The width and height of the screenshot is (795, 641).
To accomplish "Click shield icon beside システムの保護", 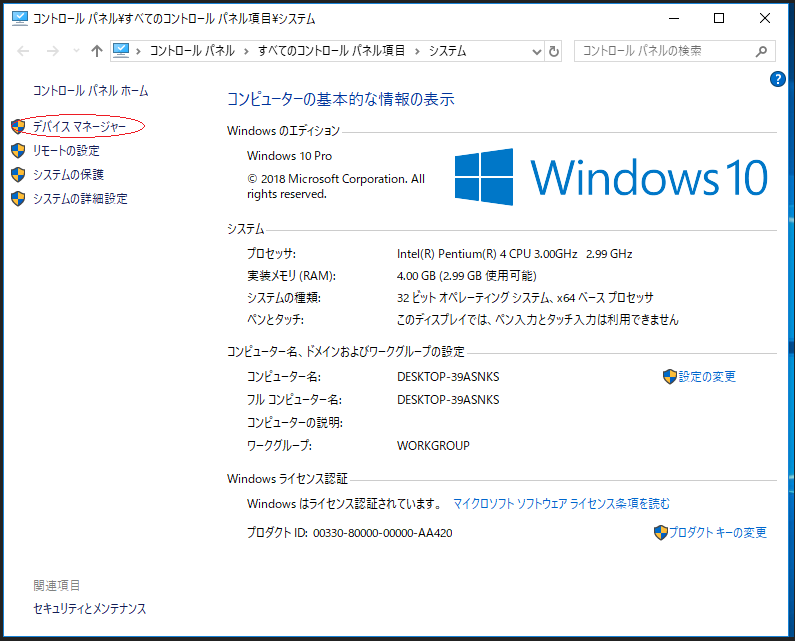I will coord(18,174).
